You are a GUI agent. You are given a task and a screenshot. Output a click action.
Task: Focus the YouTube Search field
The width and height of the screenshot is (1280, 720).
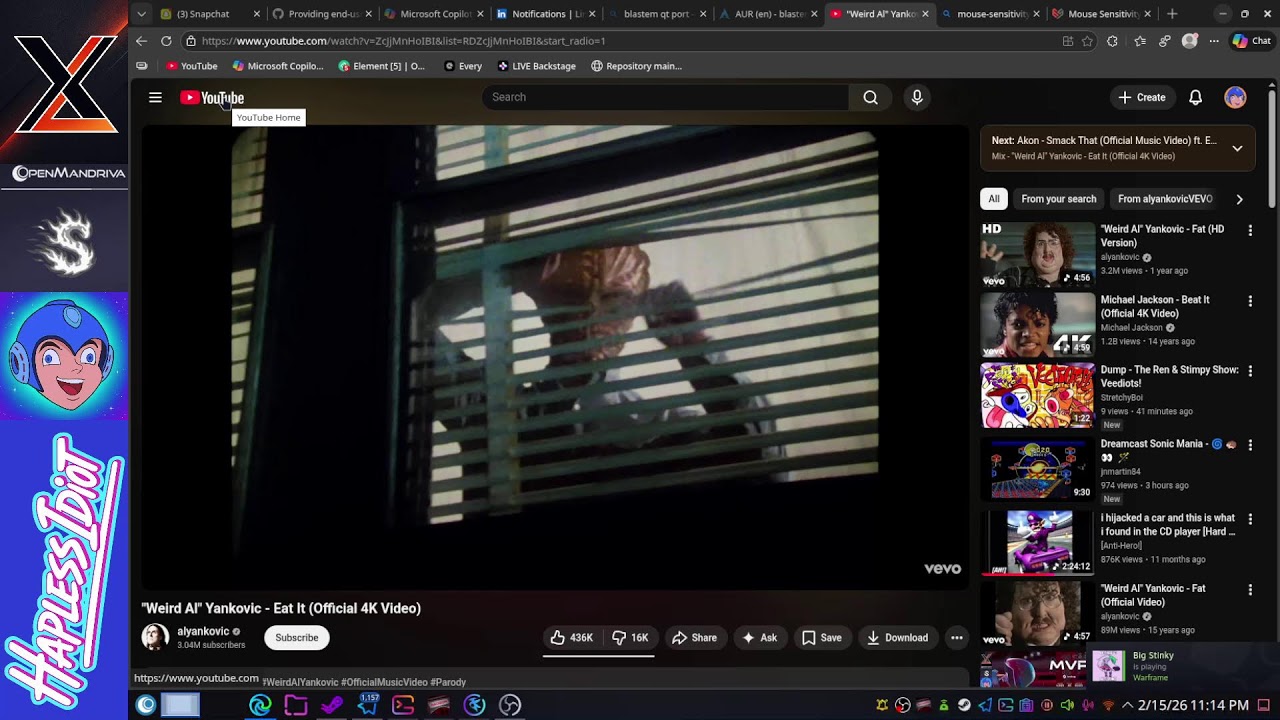point(665,97)
